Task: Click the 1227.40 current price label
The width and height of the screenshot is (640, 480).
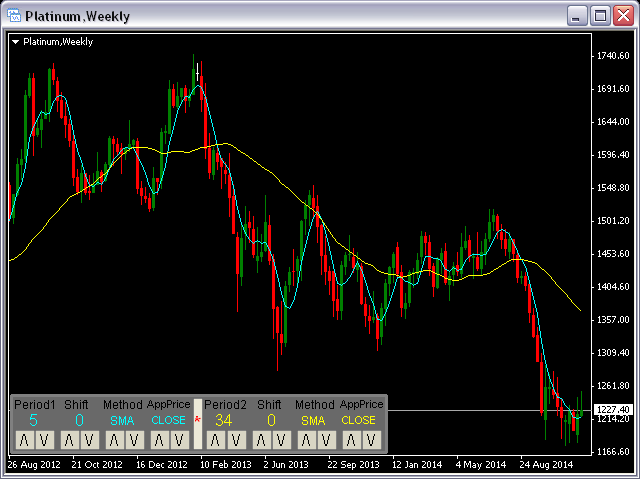Action: tap(612, 410)
